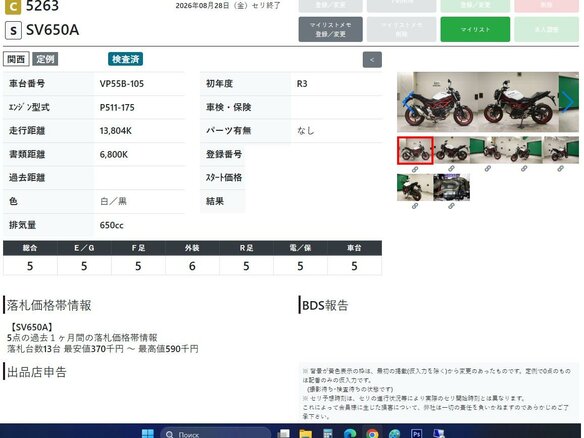
Task: Click link icon under engine thumbnail
Action: click(x=451, y=206)
